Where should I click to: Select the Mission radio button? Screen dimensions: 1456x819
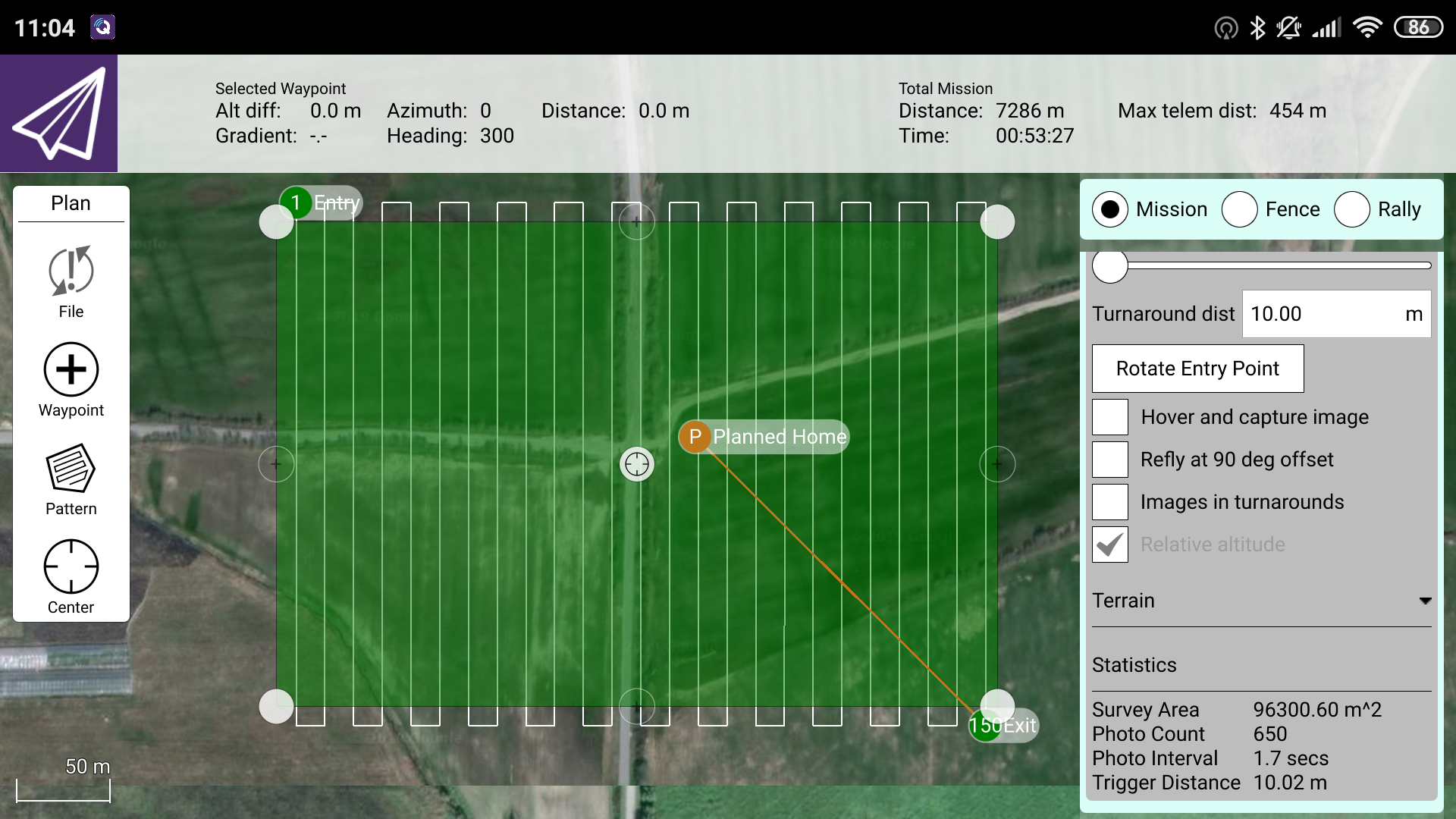tap(1110, 209)
